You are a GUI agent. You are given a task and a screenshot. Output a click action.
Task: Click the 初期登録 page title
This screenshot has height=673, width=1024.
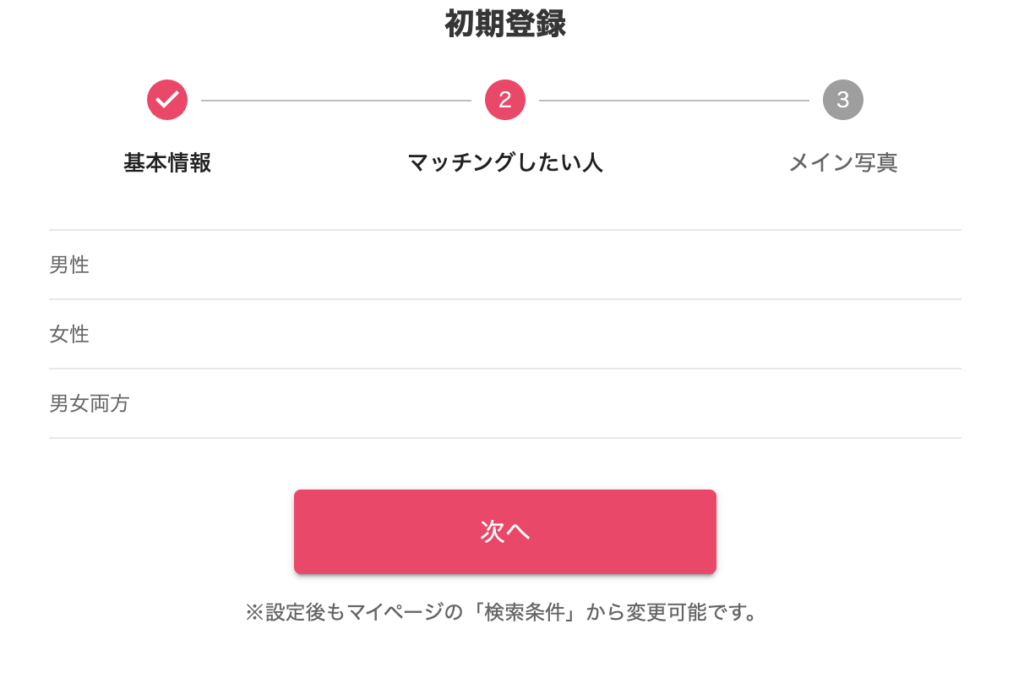point(505,24)
